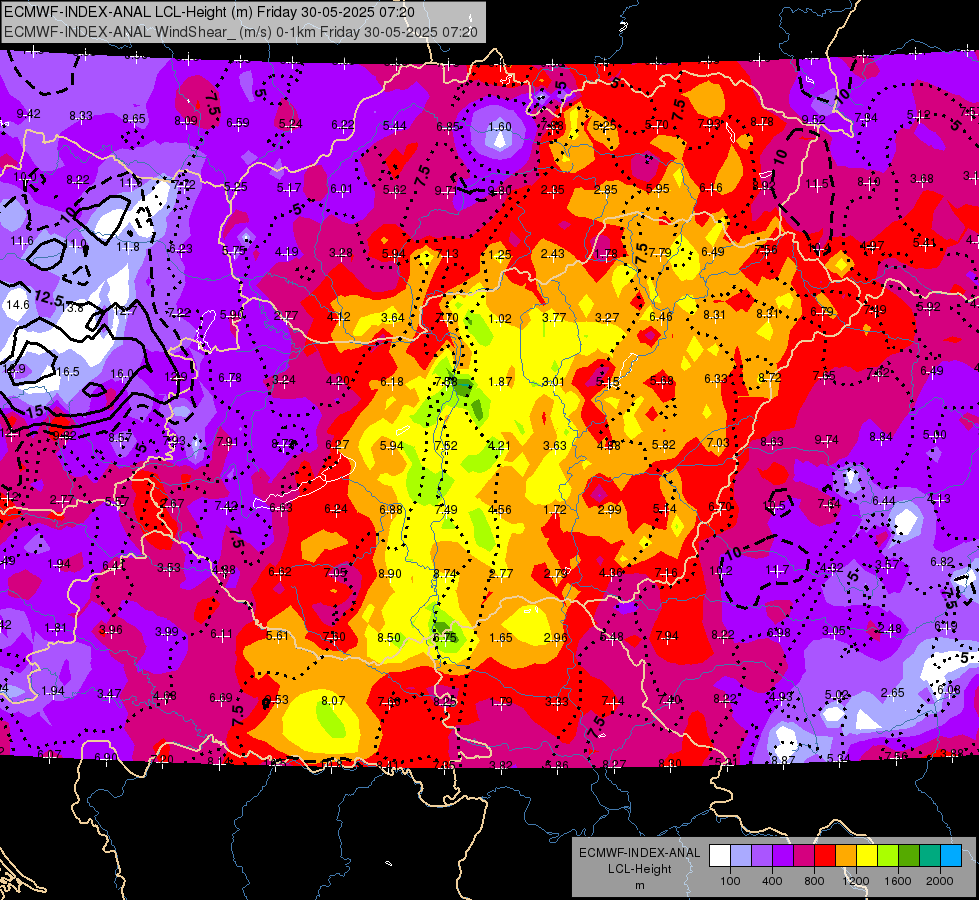Viewport: 979px width, 900px height.
Task: Click the shear value 7.52
Action: tap(446, 445)
